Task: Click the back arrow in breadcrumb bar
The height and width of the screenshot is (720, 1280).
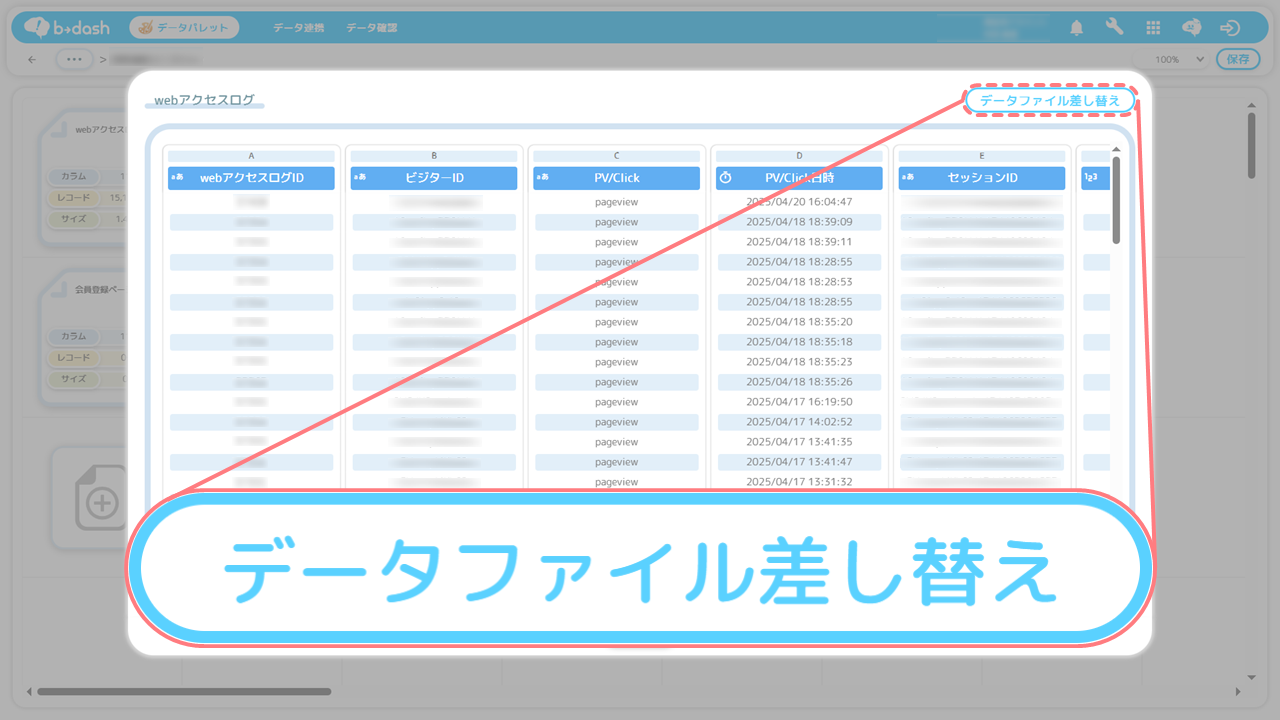Action: pyautogui.click(x=32, y=60)
